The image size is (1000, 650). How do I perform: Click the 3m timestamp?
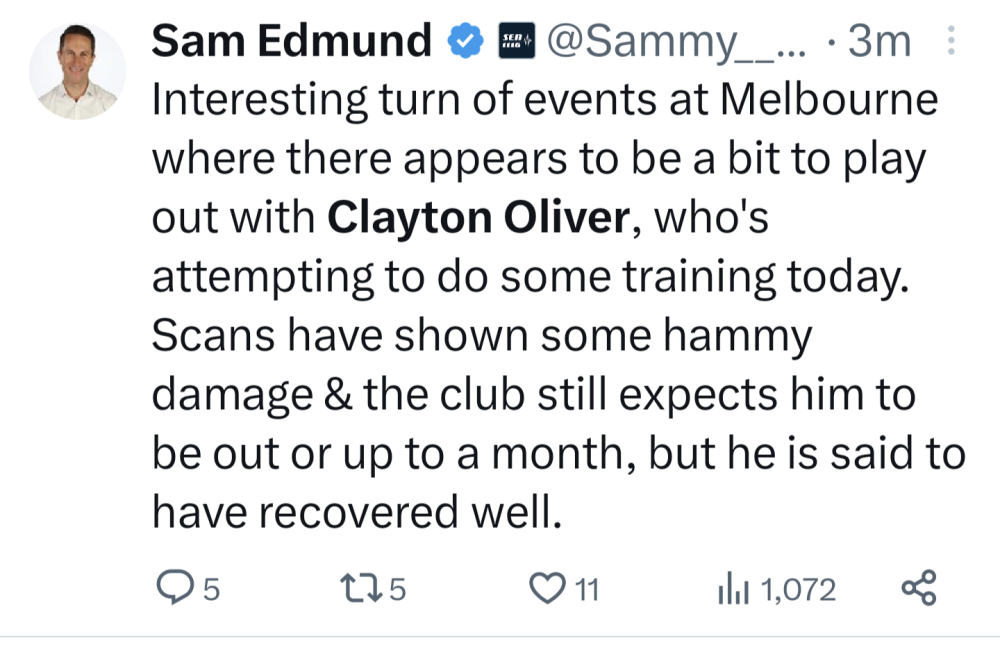pos(878,41)
